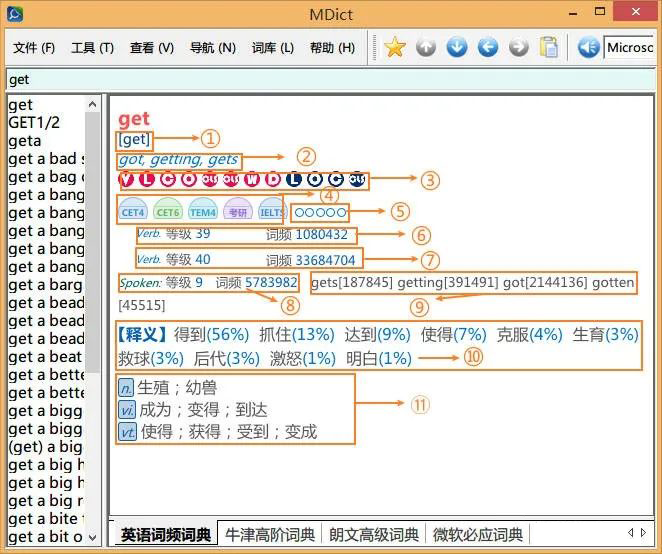The image size is (662, 554).
Task: Go back with the blue left arrow
Action: [488, 47]
